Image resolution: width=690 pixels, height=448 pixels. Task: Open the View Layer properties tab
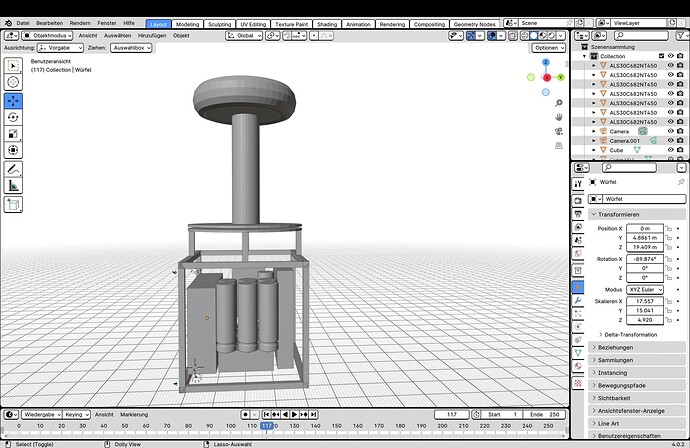pyautogui.click(x=578, y=227)
